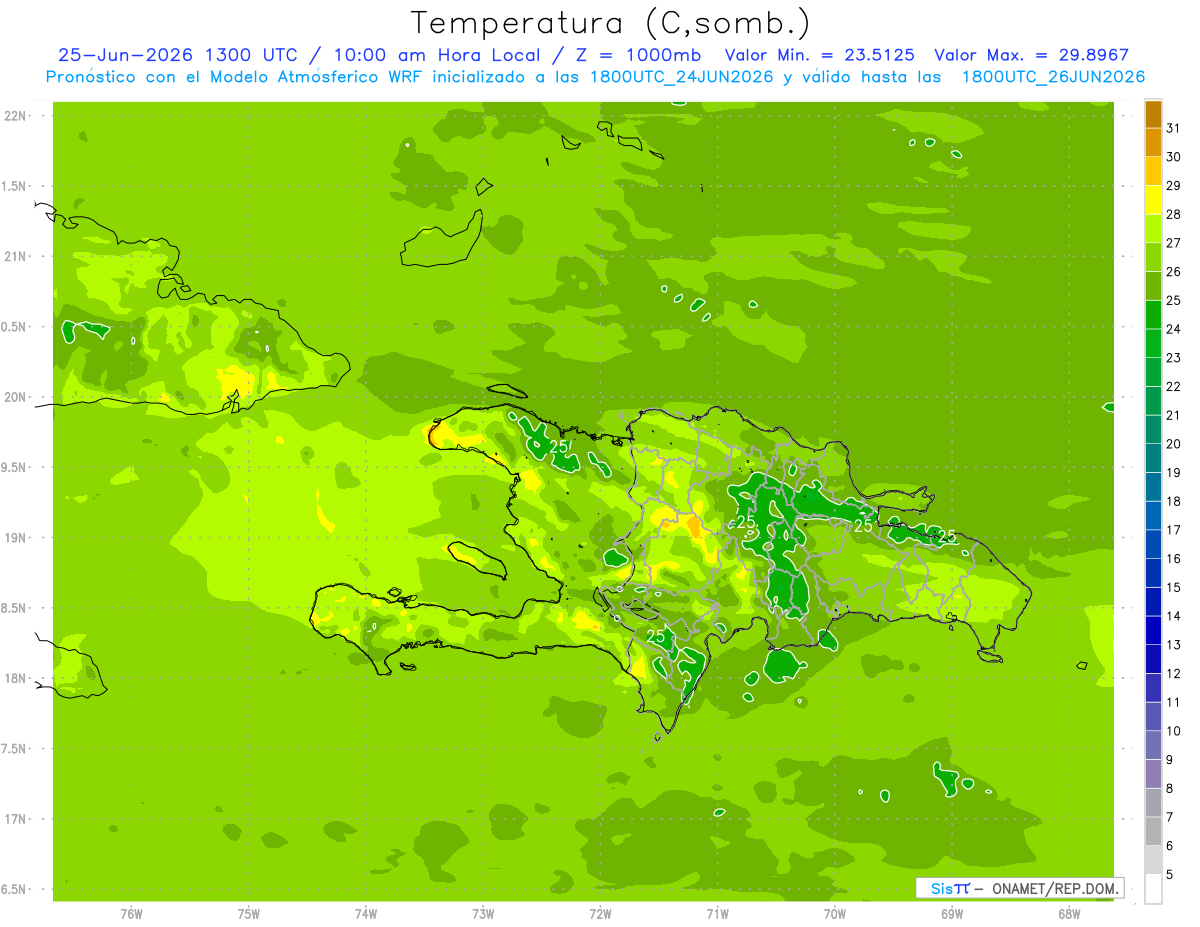Click the brown legend swatch above 31
The height and width of the screenshot is (927, 1200).
click(1153, 114)
